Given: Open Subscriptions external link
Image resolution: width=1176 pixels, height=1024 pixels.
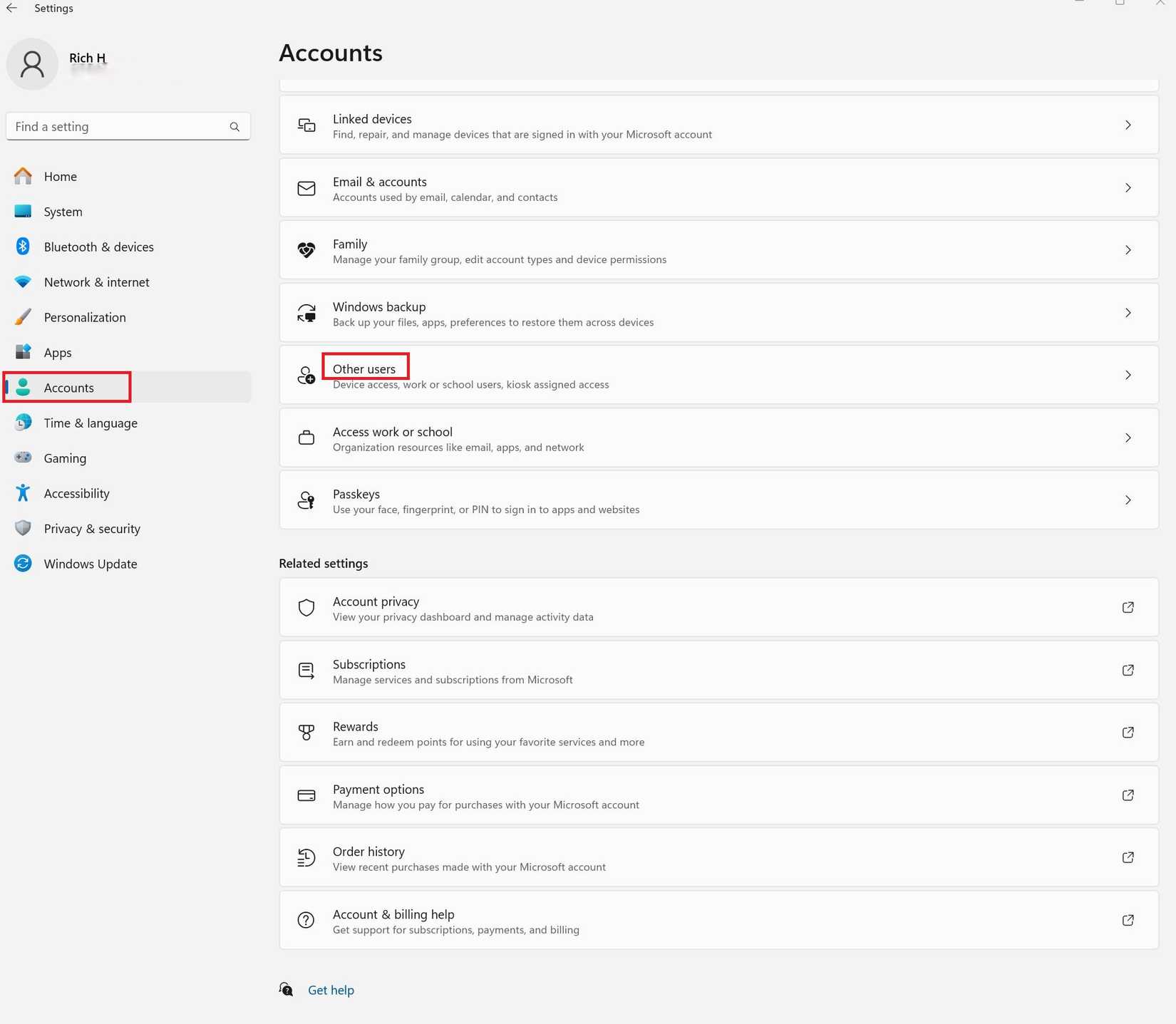Looking at the screenshot, I should coord(1128,670).
